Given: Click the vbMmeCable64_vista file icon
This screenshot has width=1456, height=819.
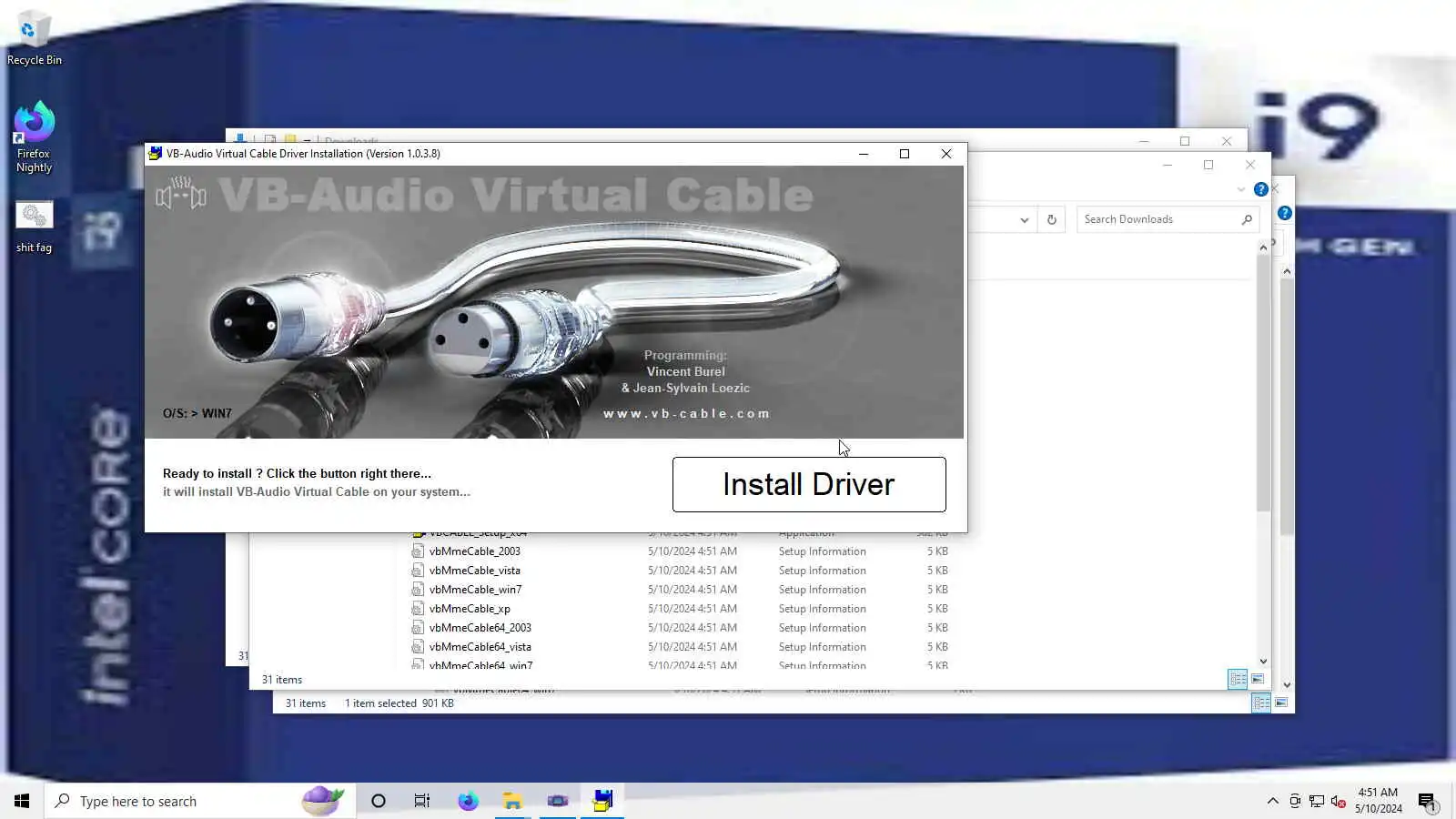Looking at the screenshot, I should pos(418,647).
